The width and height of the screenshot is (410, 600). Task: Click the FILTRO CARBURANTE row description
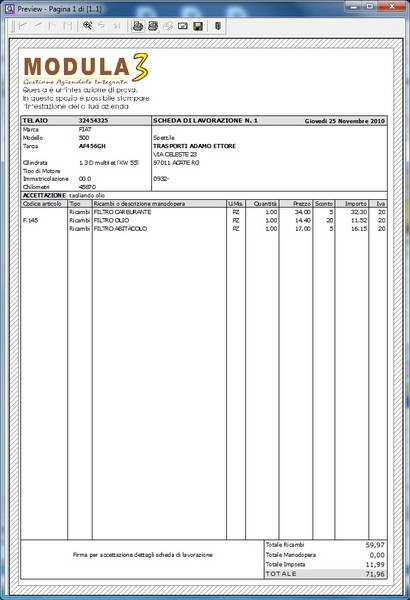(123, 212)
